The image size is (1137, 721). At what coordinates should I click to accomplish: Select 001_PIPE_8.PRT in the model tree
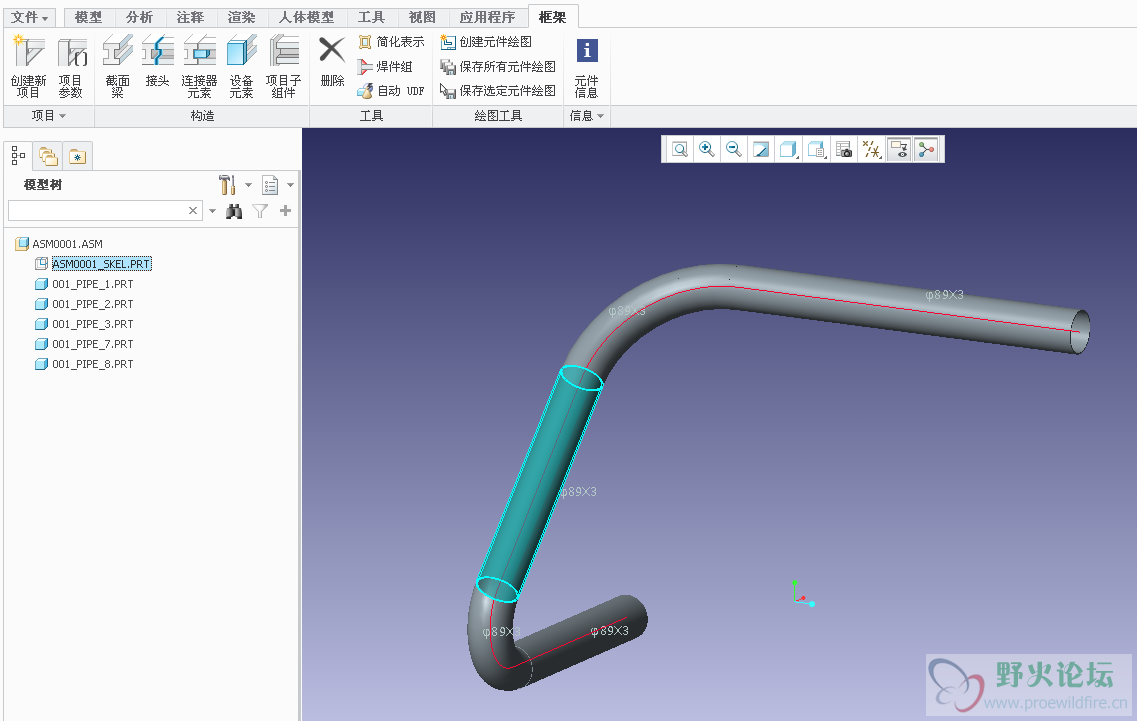[x=84, y=364]
